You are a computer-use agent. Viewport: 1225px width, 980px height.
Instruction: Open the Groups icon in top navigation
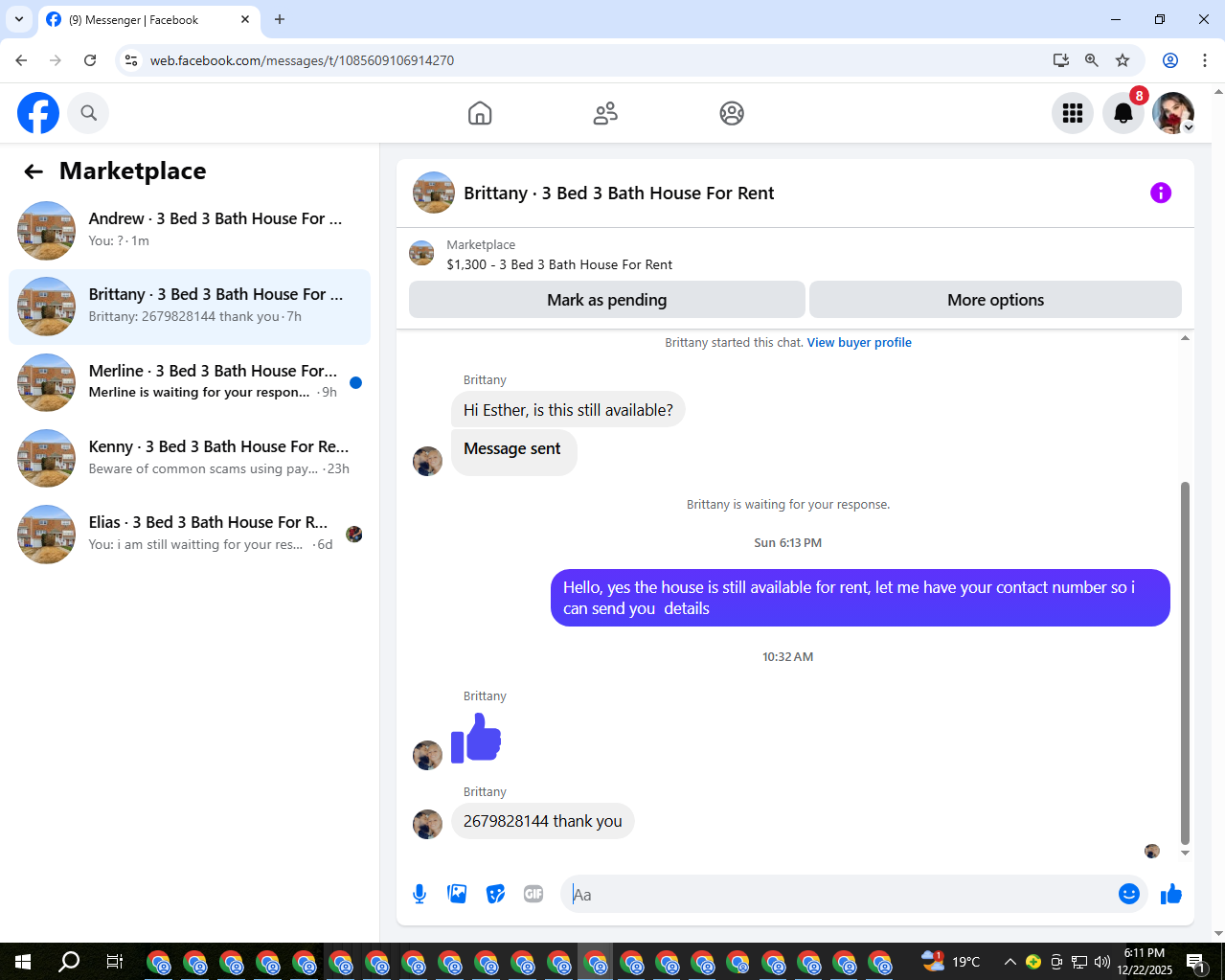[732, 113]
